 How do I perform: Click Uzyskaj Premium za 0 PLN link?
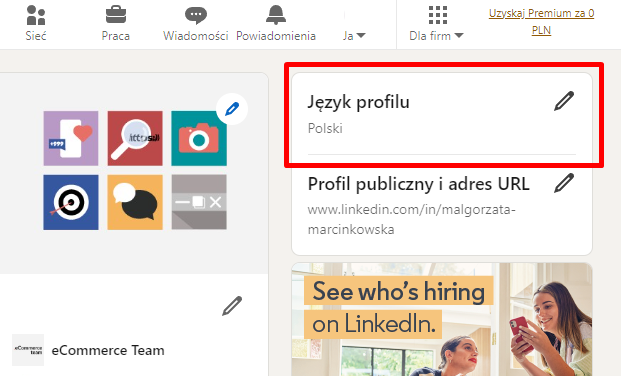[x=541, y=21]
